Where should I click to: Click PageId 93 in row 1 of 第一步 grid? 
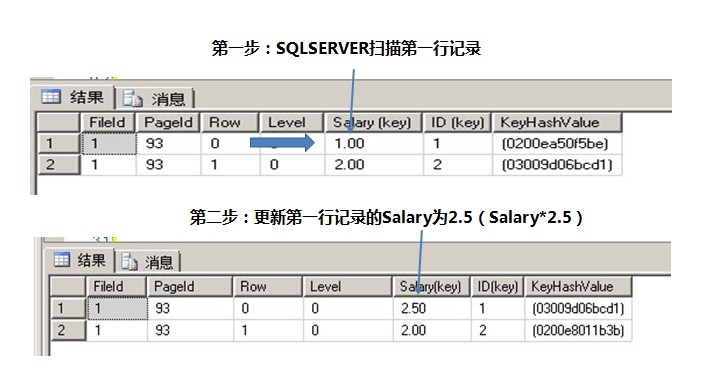tap(168, 144)
